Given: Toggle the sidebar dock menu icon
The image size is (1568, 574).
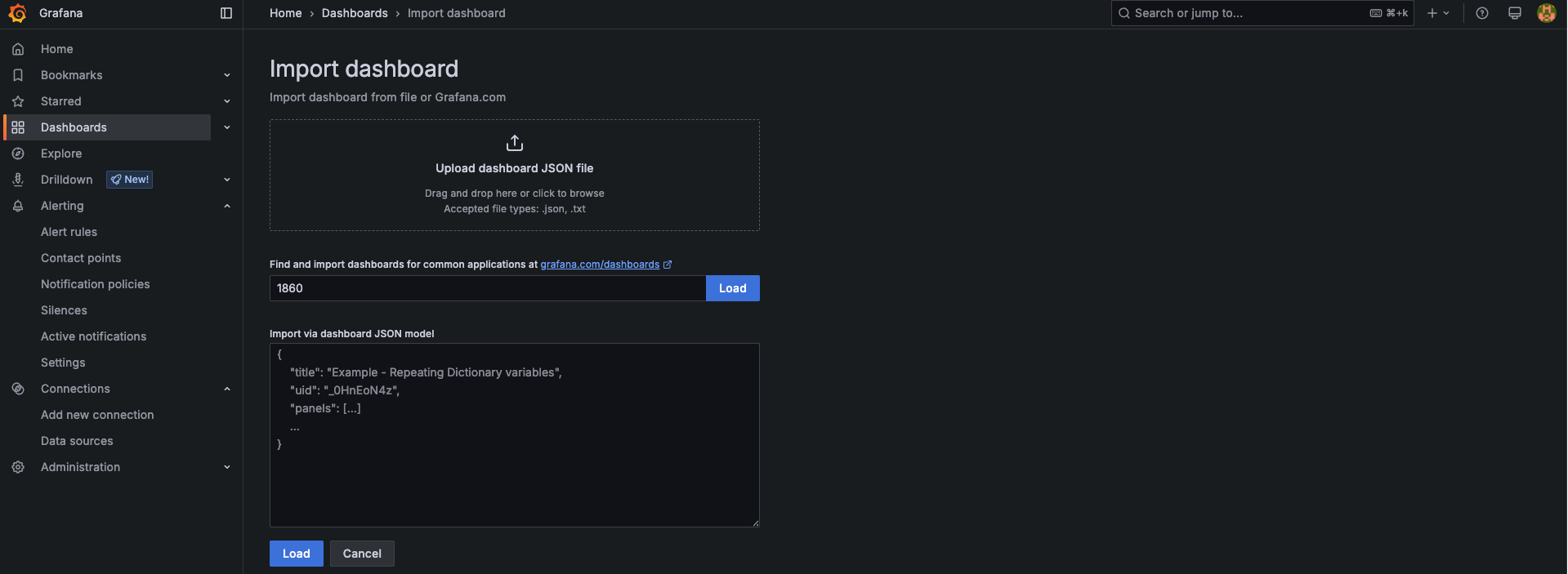Looking at the screenshot, I should [x=226, y=13].
